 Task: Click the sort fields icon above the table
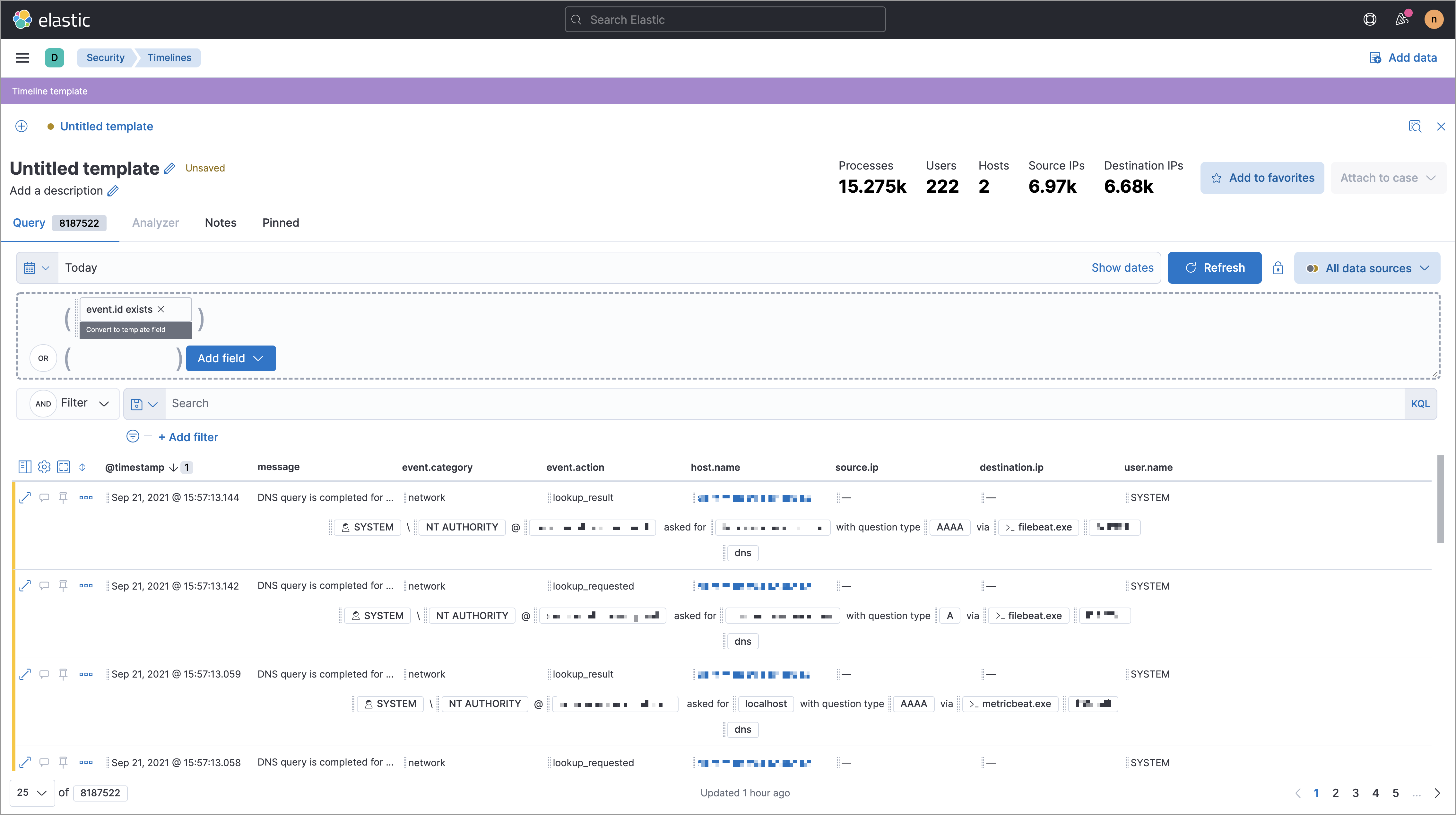82,467
